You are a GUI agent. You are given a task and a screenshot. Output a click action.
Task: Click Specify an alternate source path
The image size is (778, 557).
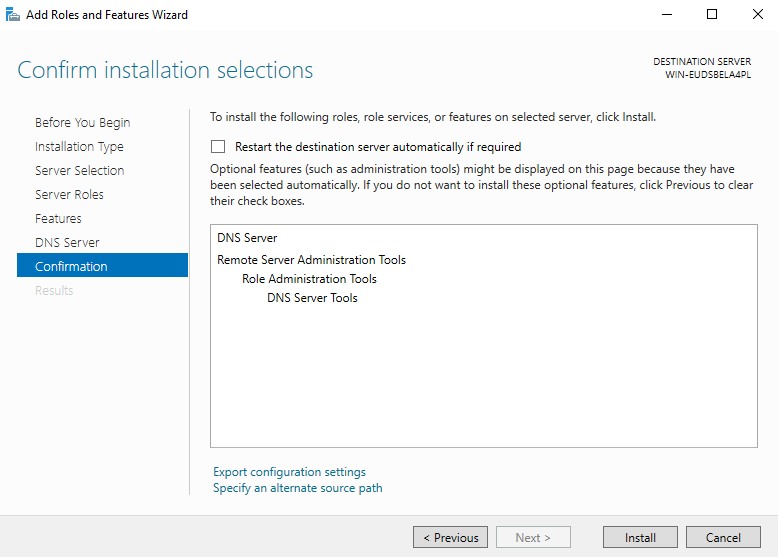(x=297, y=488)
